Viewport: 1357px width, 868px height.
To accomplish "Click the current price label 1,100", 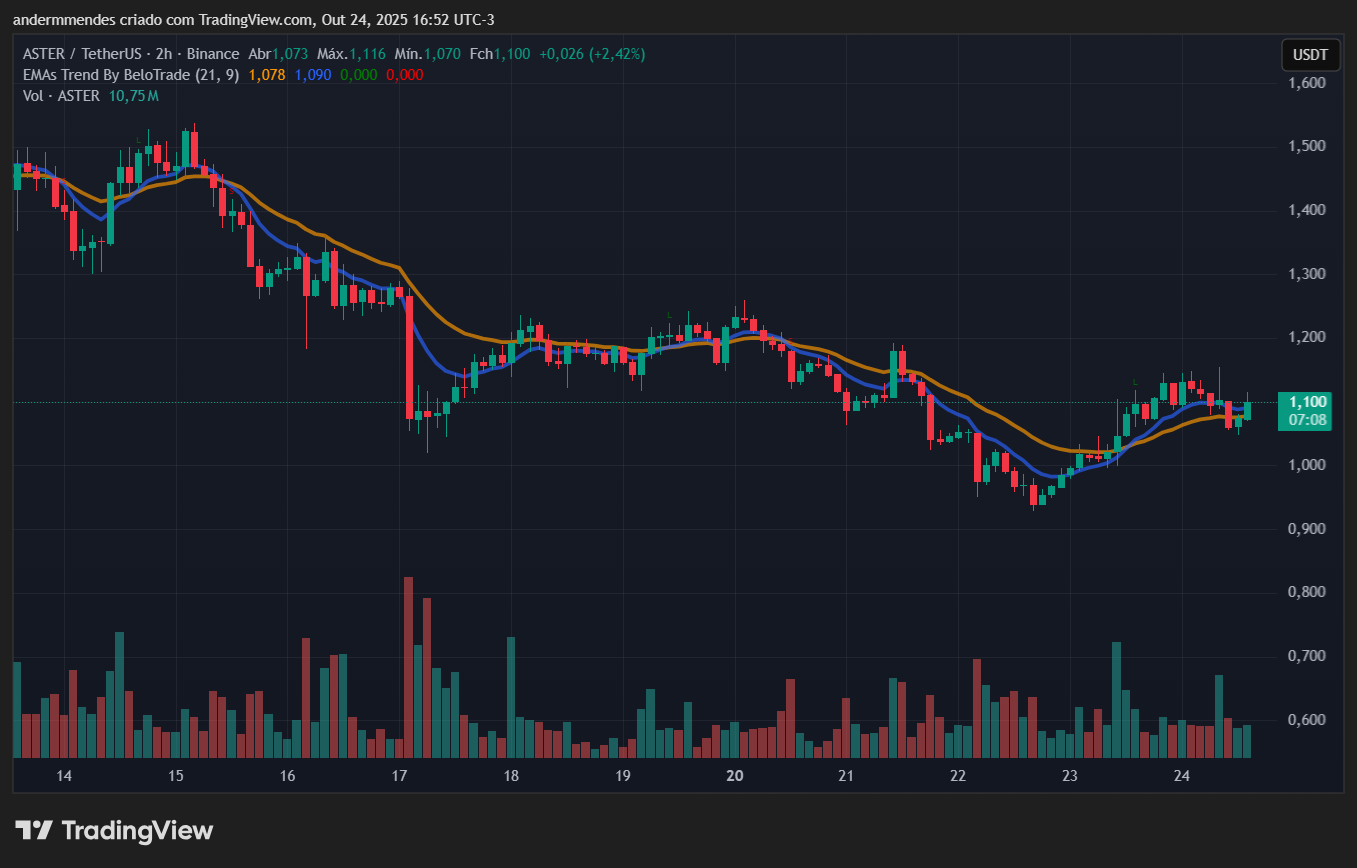I will (x=1308, y=402).
